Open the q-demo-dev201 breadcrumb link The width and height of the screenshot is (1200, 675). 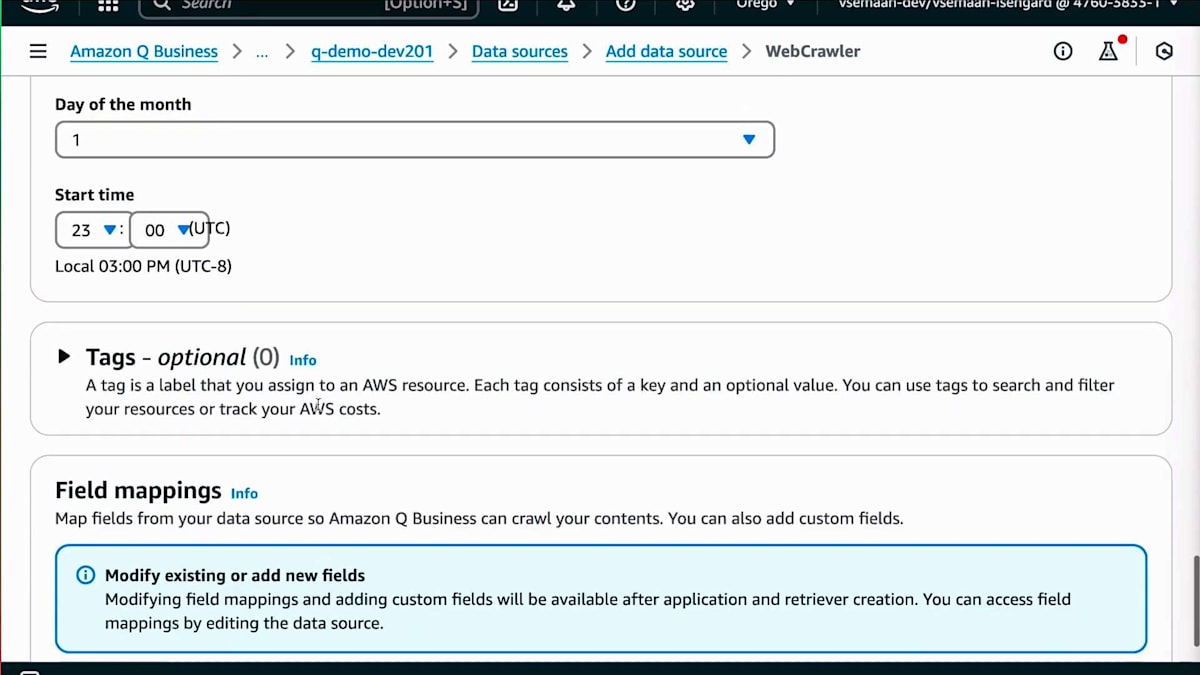coord(372,51)
